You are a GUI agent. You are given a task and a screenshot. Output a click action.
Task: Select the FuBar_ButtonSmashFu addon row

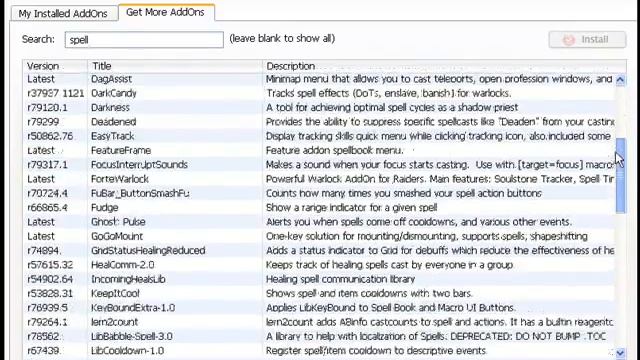(x=319, y=193)
